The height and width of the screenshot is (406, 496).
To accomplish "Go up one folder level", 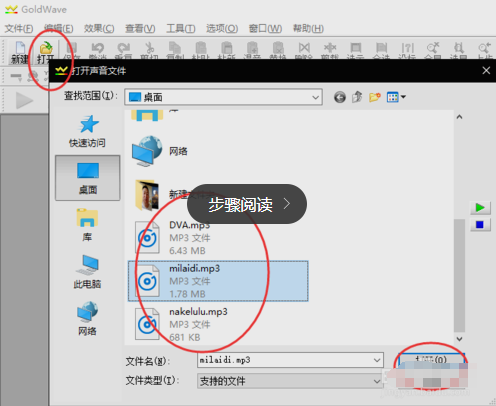I will coord(357,97).
